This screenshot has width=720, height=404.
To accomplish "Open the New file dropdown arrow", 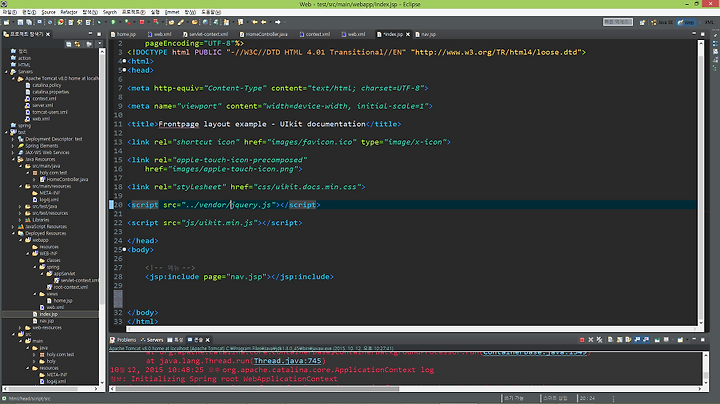I will (x=11, y=22).
